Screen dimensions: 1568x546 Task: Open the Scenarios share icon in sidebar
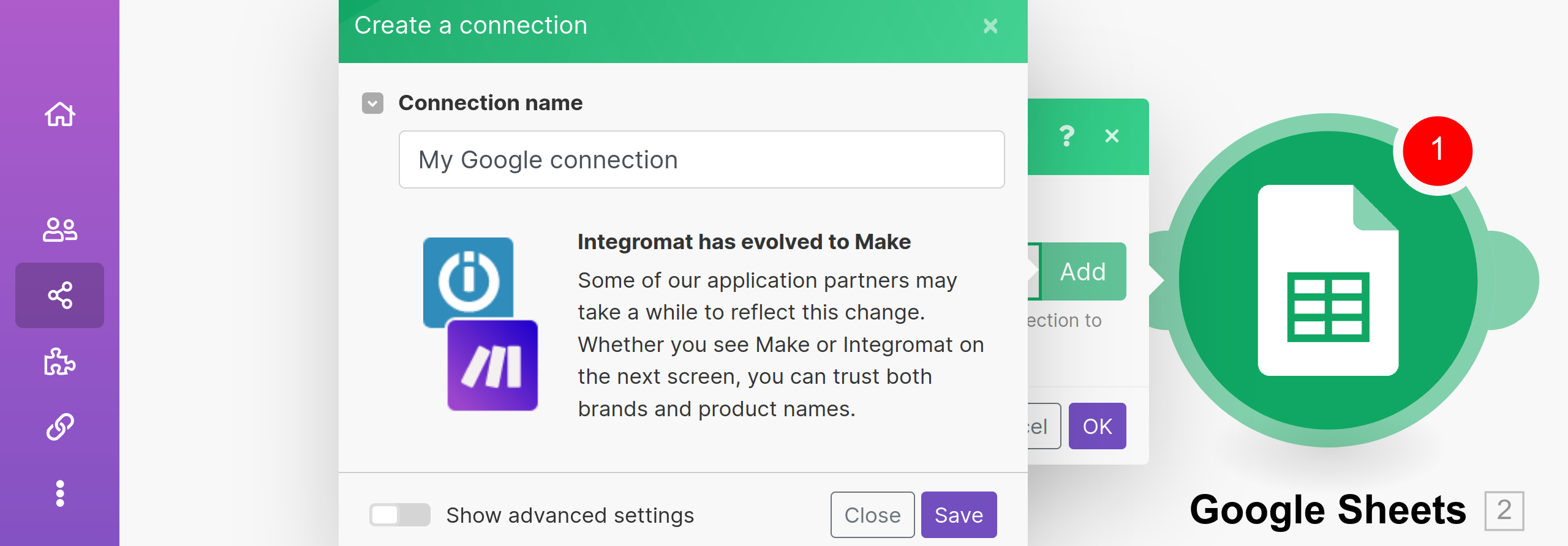coord(60,295)
